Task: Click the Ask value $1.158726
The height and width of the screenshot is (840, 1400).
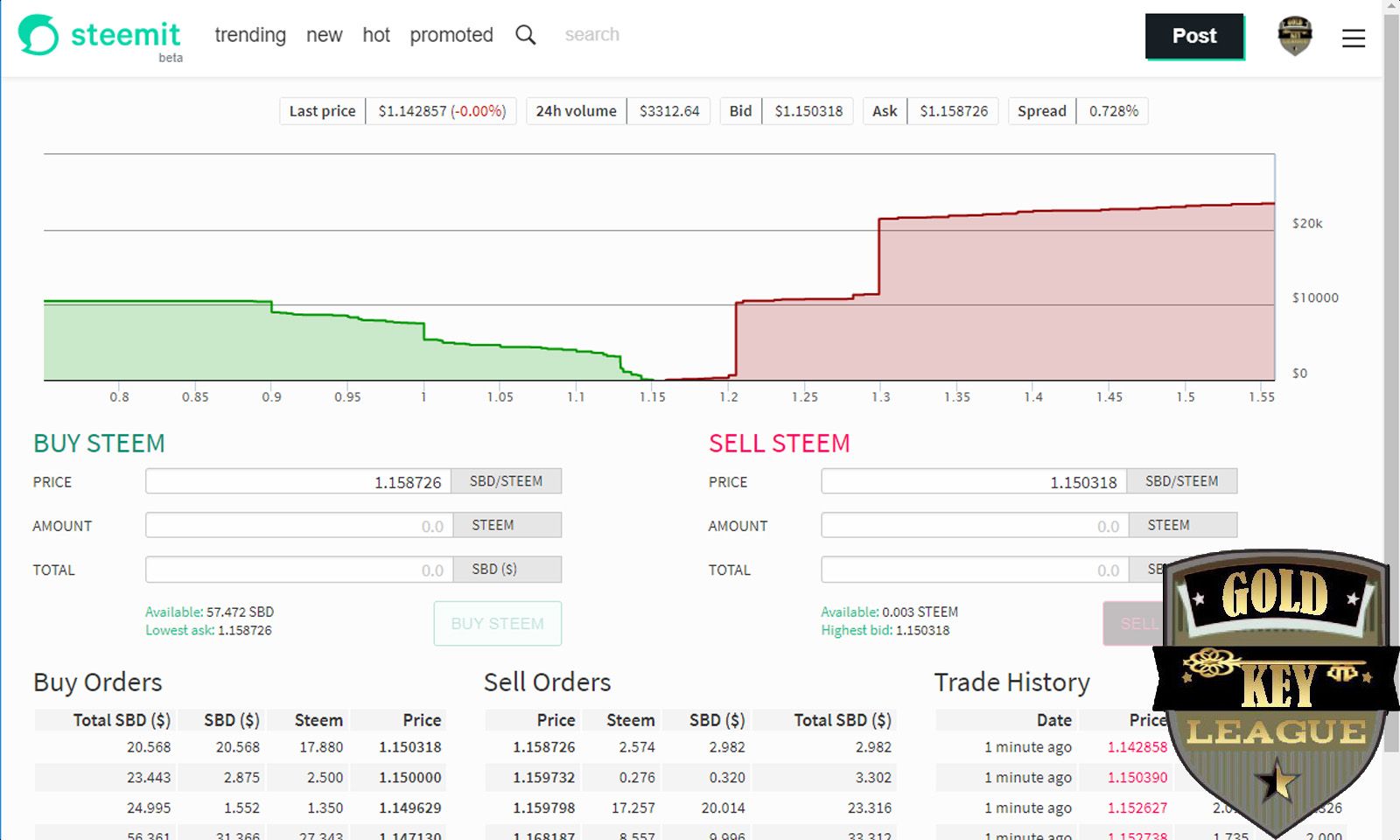Action: click(x=954, y=111)
